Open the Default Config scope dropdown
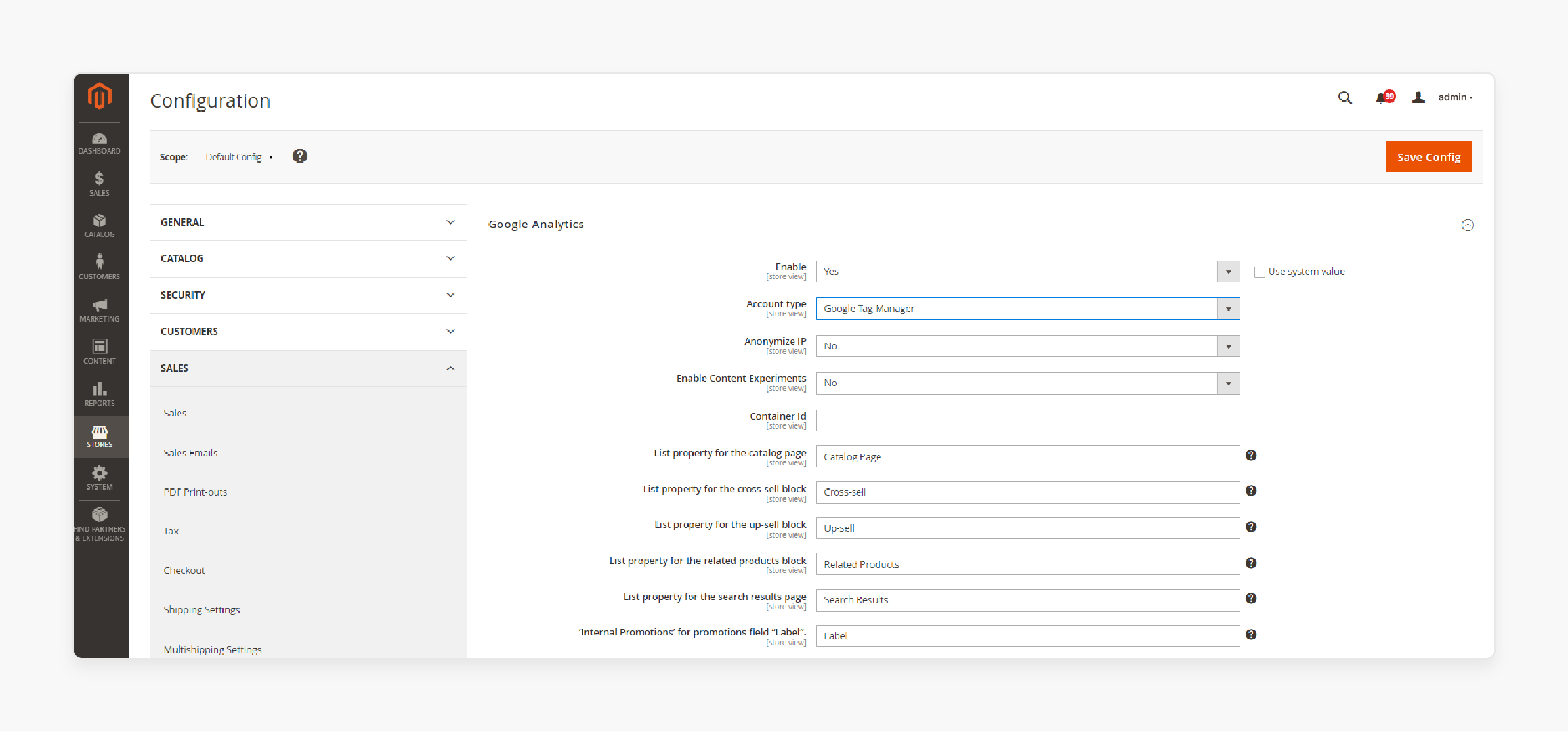 [239, 157]
